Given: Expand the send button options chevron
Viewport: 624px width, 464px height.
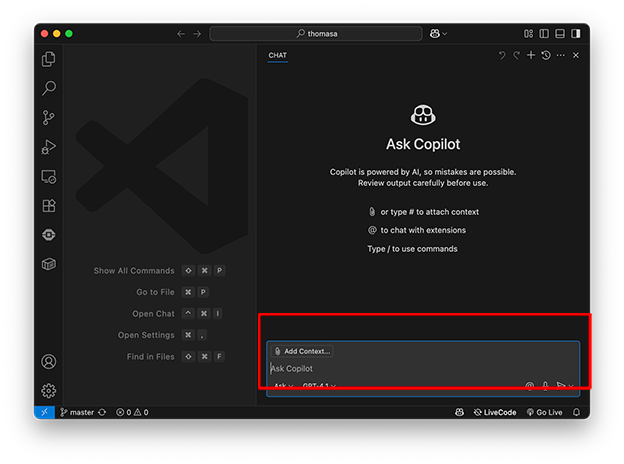Looking at the screenshot, I should pyautogui.click(x=571, y=386).
